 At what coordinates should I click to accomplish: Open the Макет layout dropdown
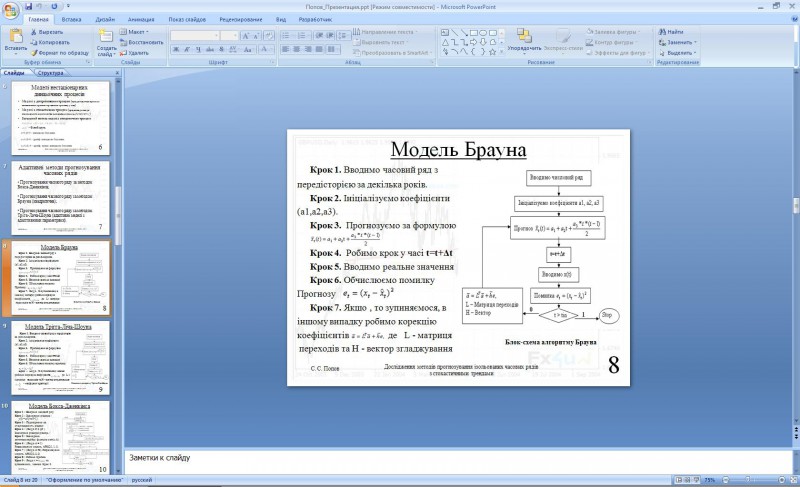click(135, 32)
